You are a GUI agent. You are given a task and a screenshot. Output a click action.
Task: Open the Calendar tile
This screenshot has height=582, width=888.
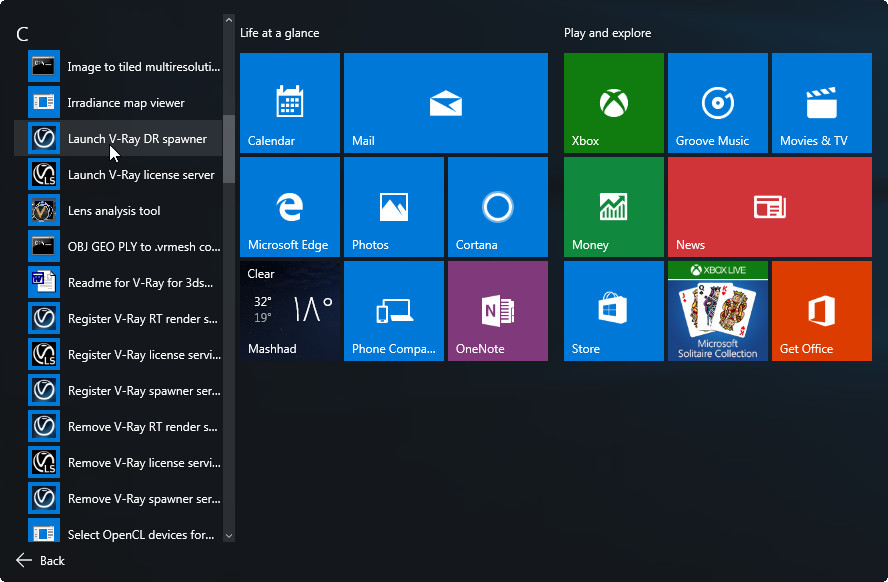[x=290, y=103]
